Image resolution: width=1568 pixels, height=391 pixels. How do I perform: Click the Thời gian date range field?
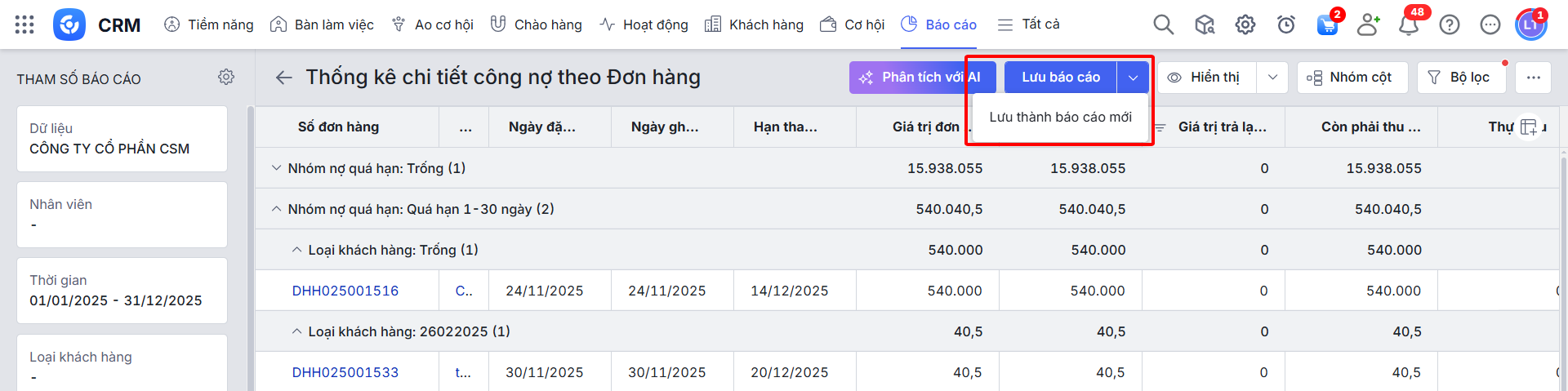pyautogui.click(x=122, y=291)
